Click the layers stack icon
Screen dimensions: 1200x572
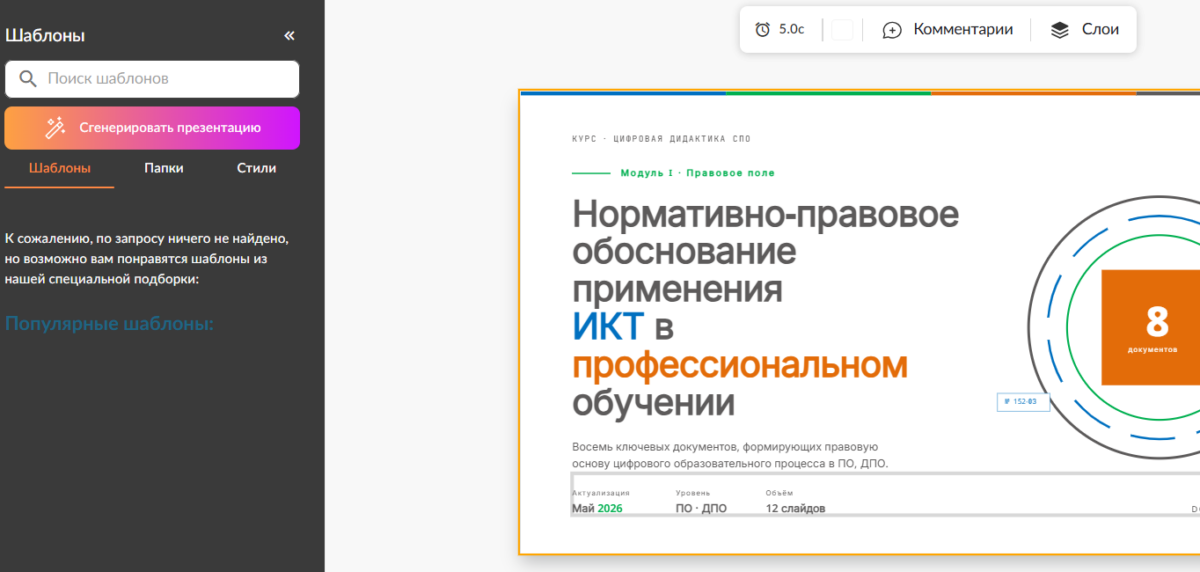click(1060, 30)
